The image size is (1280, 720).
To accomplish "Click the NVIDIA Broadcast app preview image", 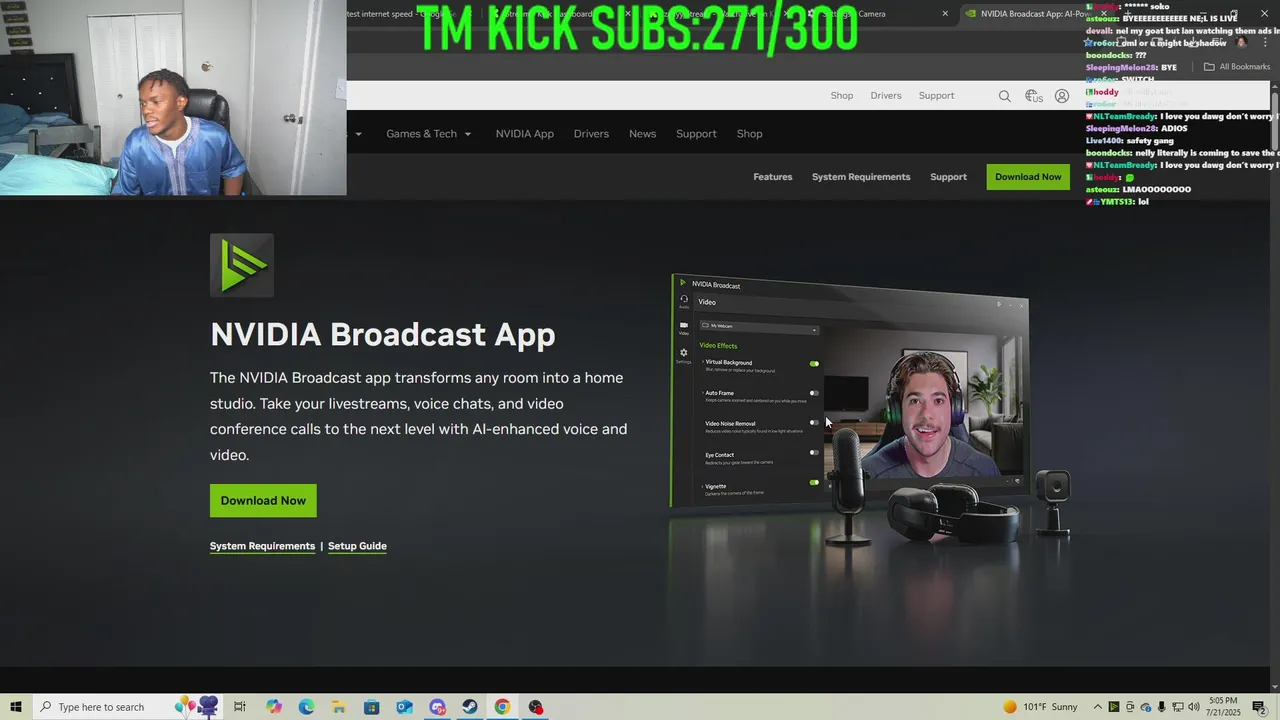I will (x=870, y=410).
